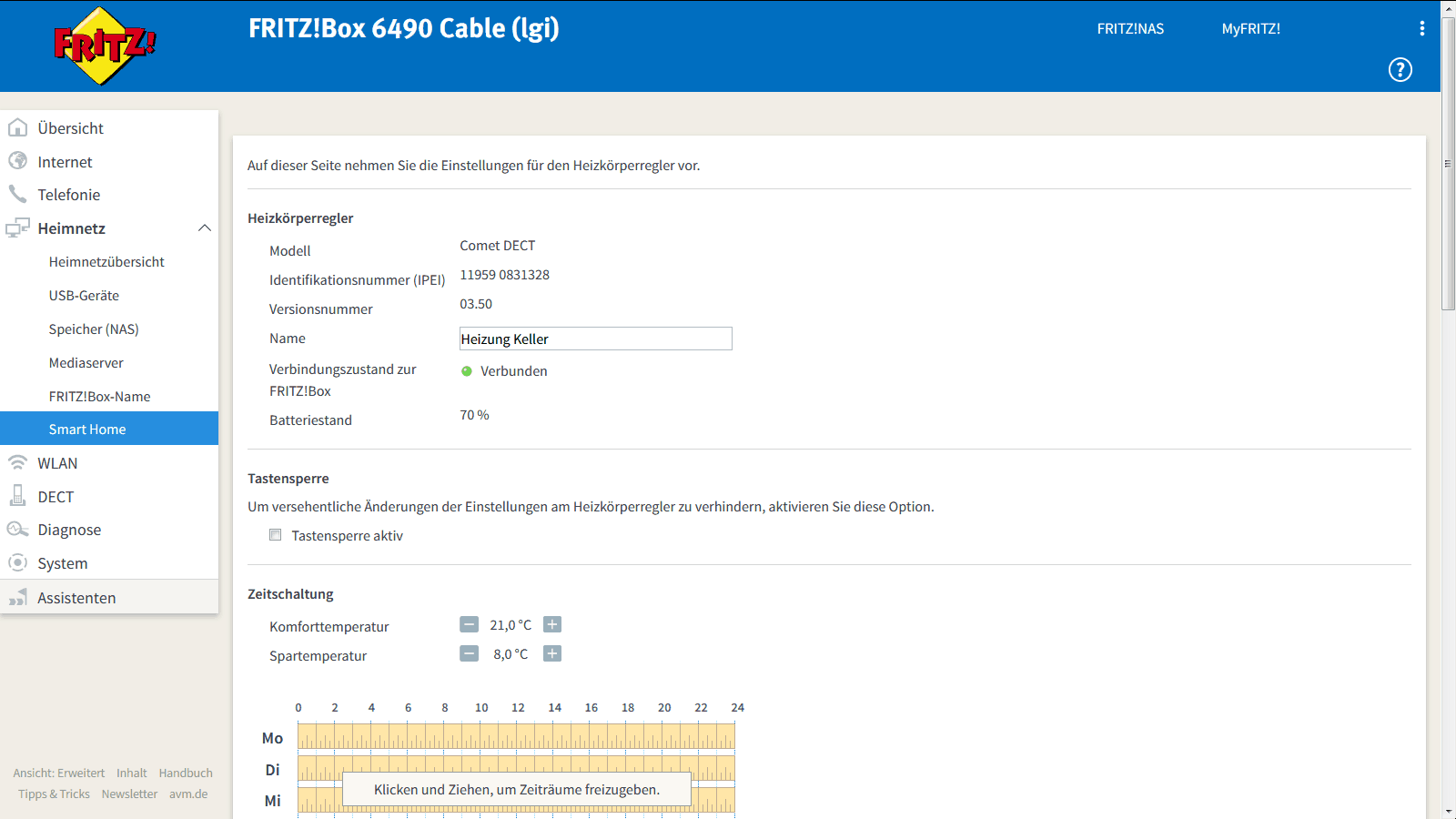Viewport: 1456px width, 819px height.
Task: Click the green Verbunden status indicator
Action: click(467, 371)
